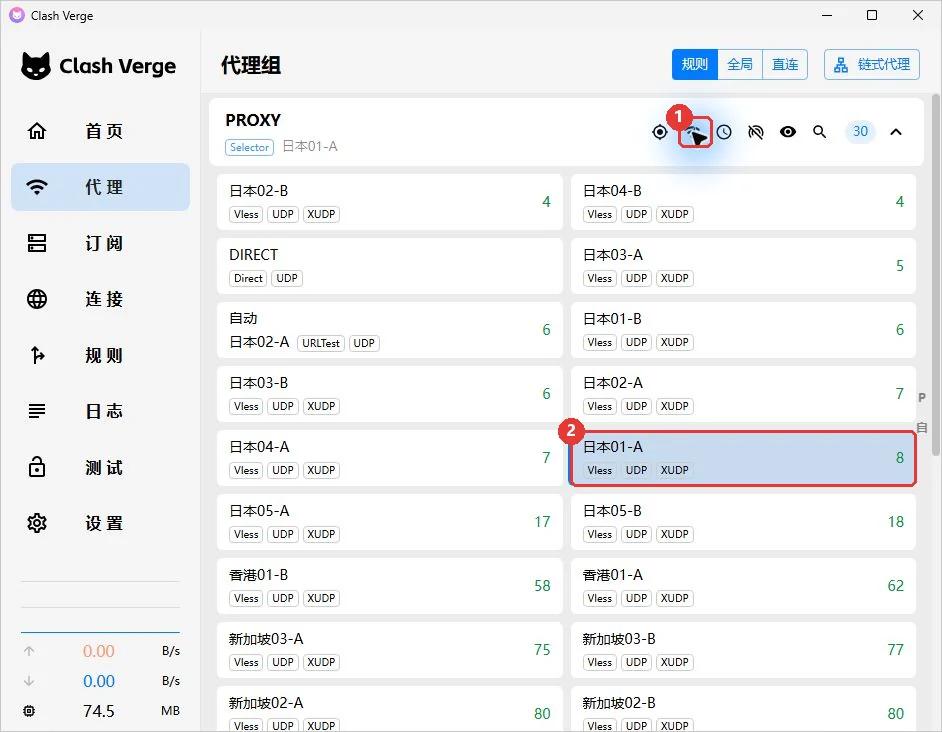Jump to group via 'P' index letter
This screenshot has height=732, width=942.
[922, 397]
